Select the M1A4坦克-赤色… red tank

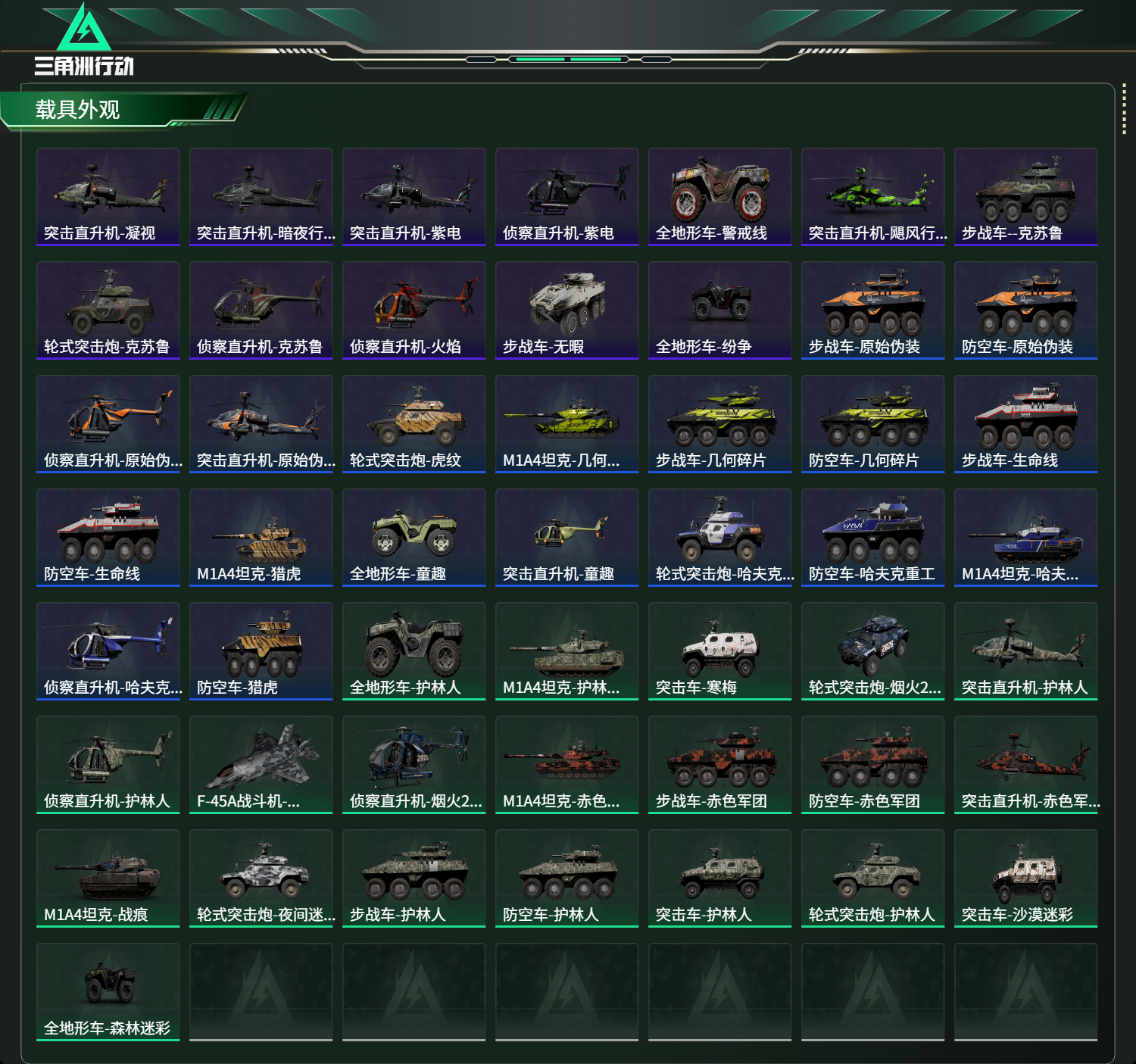tap(567, 765)
